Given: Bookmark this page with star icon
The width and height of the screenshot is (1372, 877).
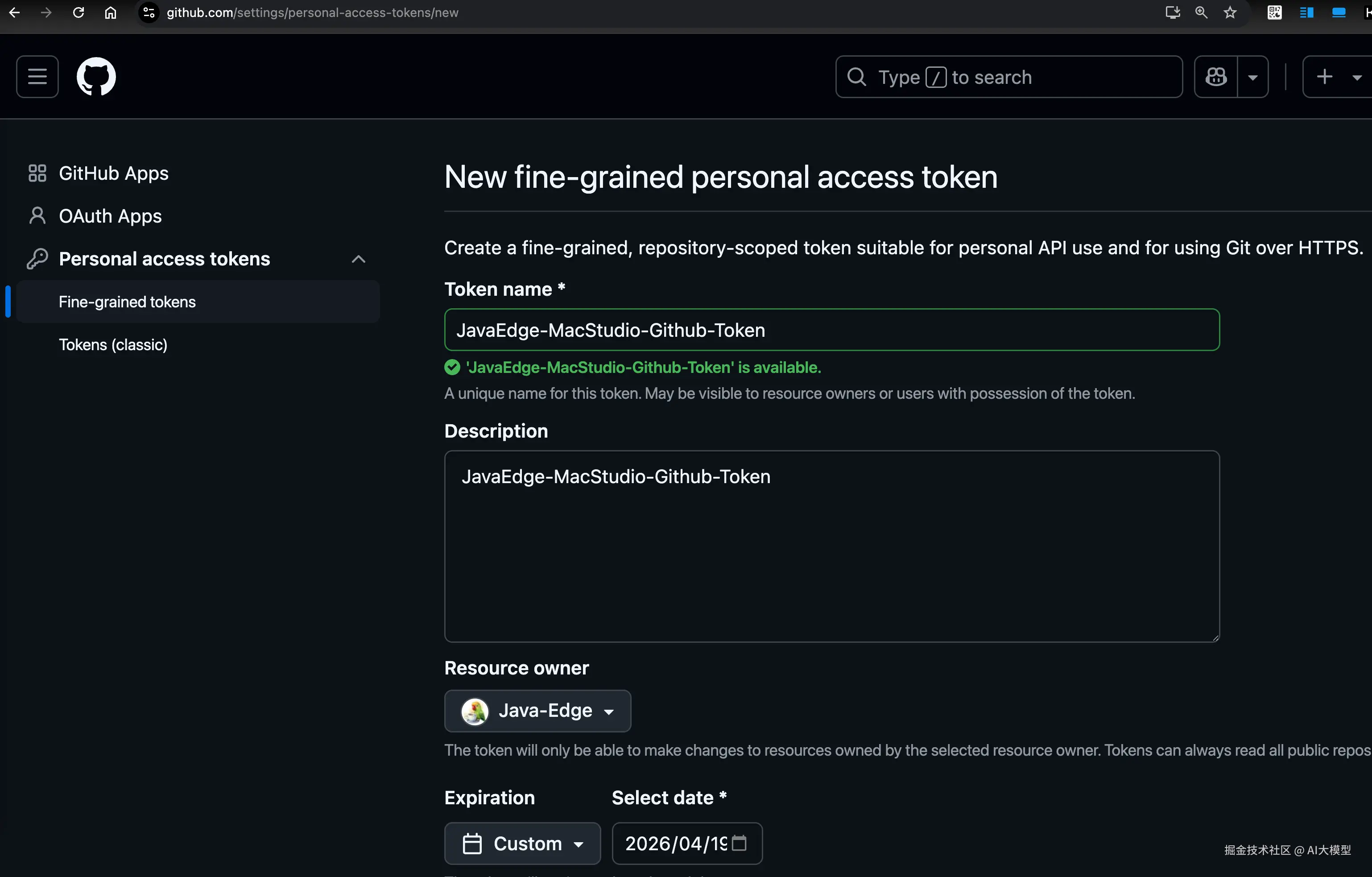Looking at the screenshot, I should click(x=1230, y=12).
